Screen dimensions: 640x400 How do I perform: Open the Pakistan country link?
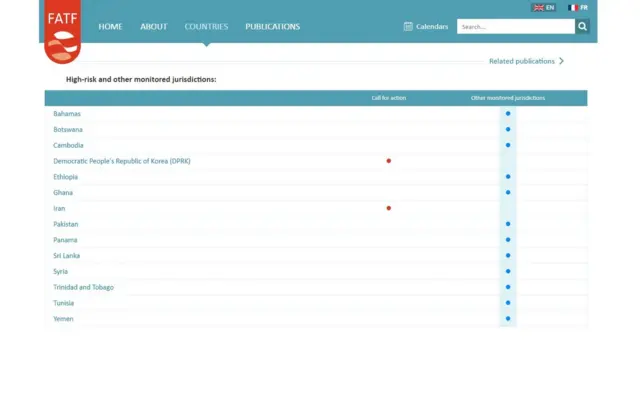coord(66,224)
